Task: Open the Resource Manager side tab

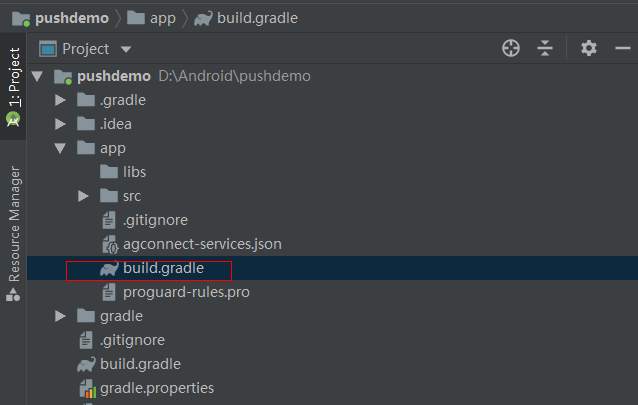Action: (x=13, y=224)
